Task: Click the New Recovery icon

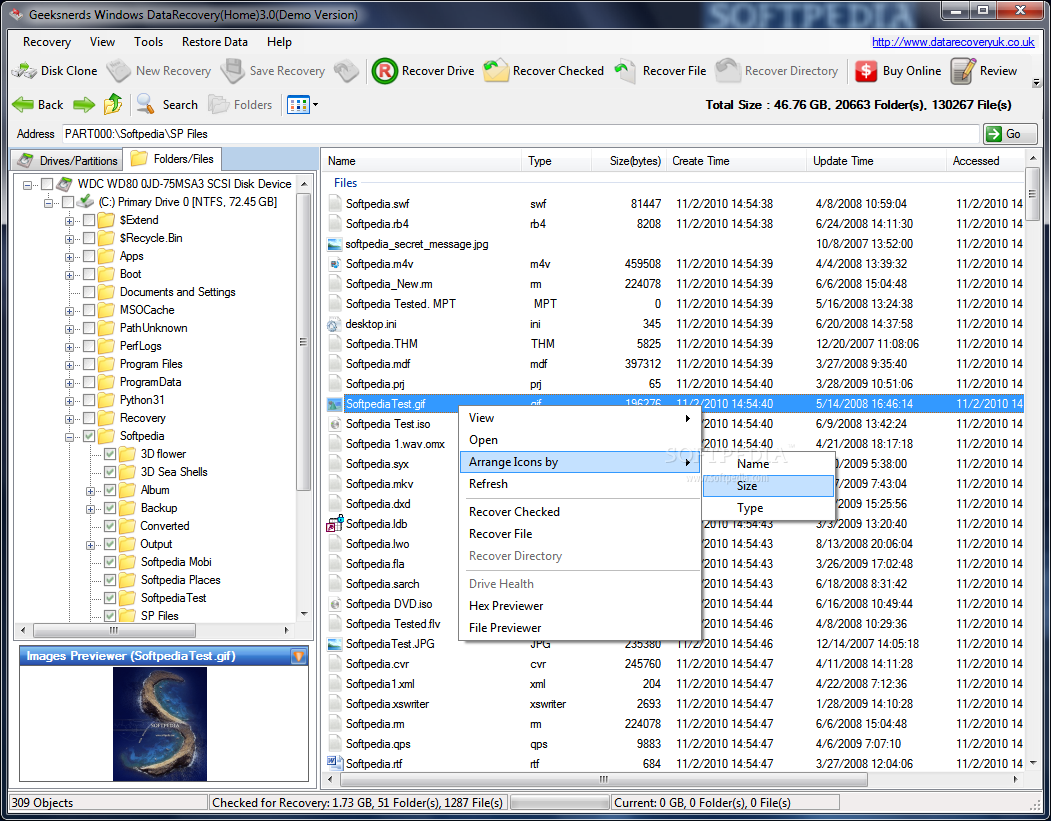Action: pos(119,71)
